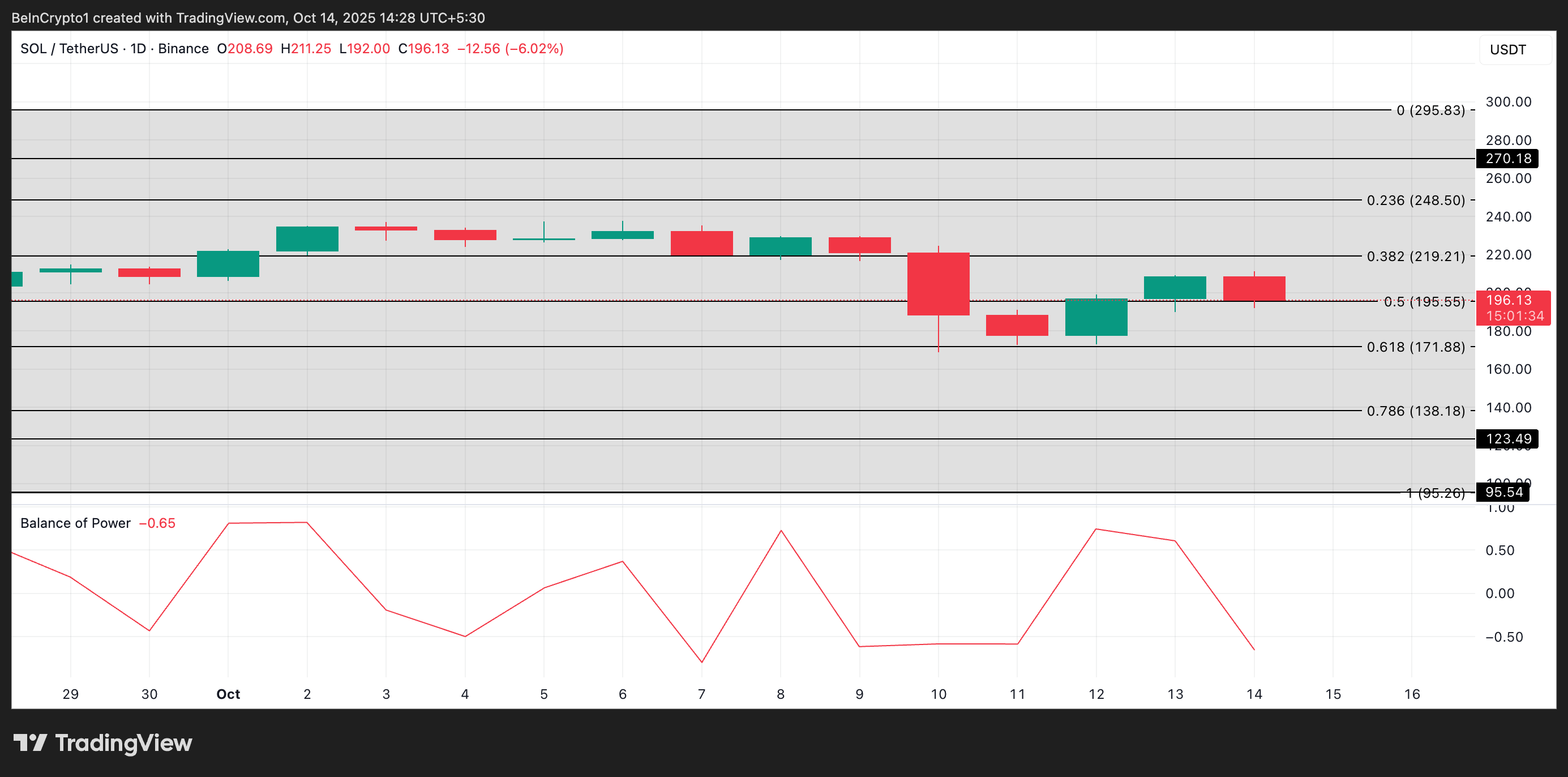Click the 95.54 price axis label

(1503, 492)
